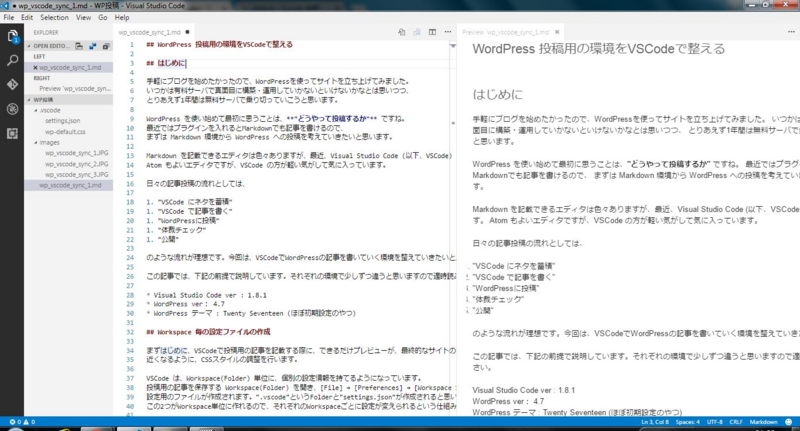Collapse the WP投稿 workspace folder section
Viewport: 800px width, 431px height.
(29, 99)
